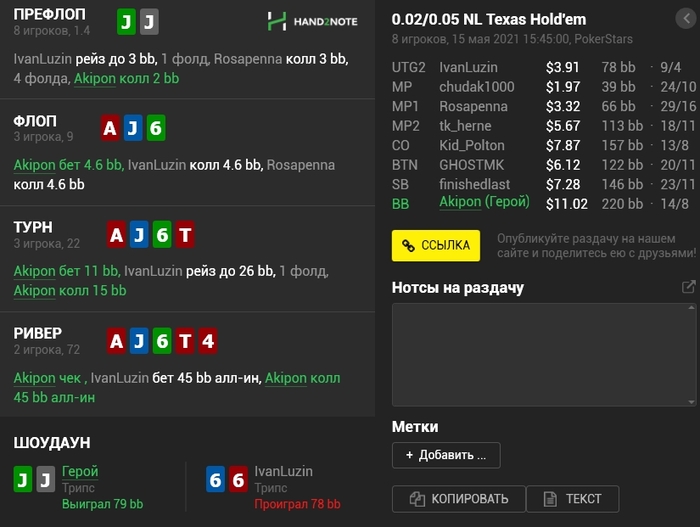
Task: Select IvanLuzin in the players table
Action: [x=468, y=67]
